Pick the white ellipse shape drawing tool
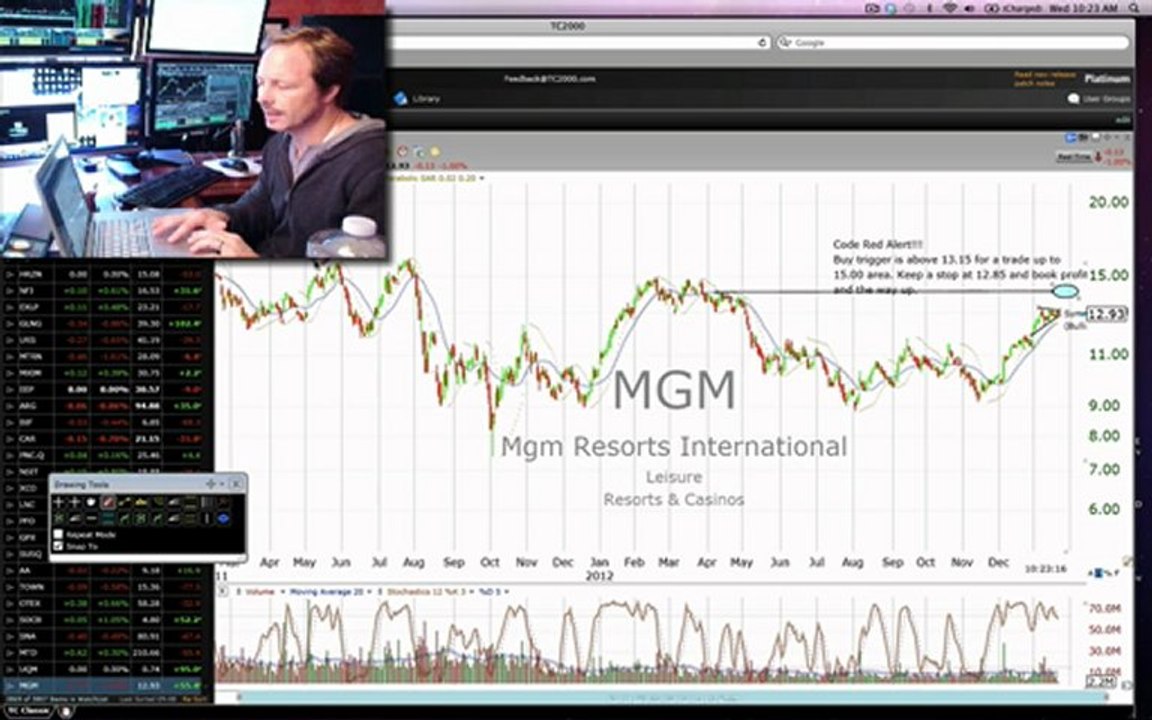The width and height of the screenshot is (1152, 720). coord(90,503)
